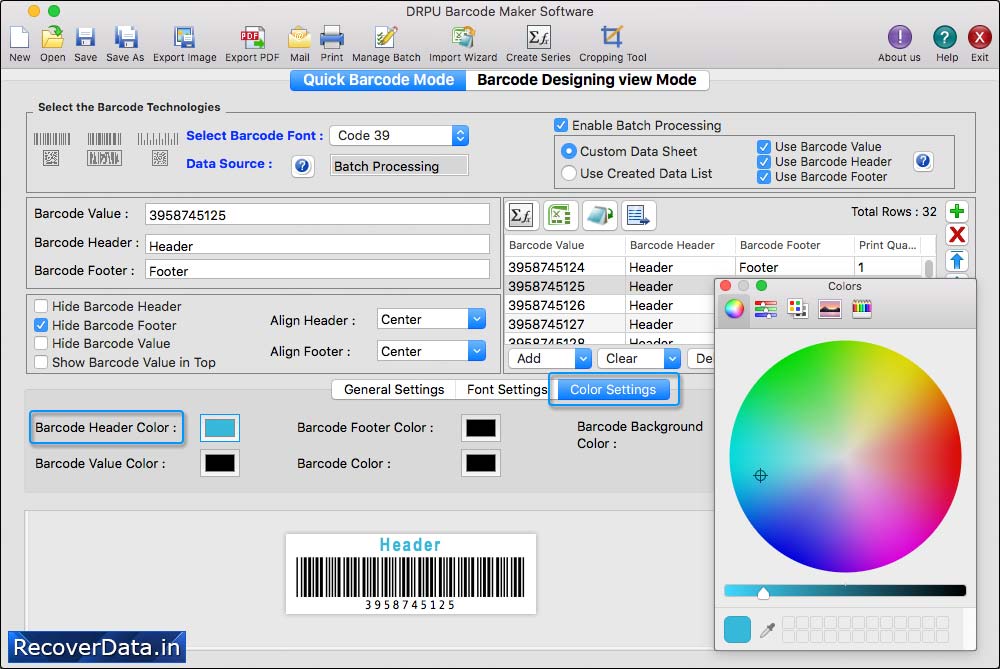Click inside the Barcode Value input field
The height and width of the screenshot is (669, 1000).
(317, 215)
